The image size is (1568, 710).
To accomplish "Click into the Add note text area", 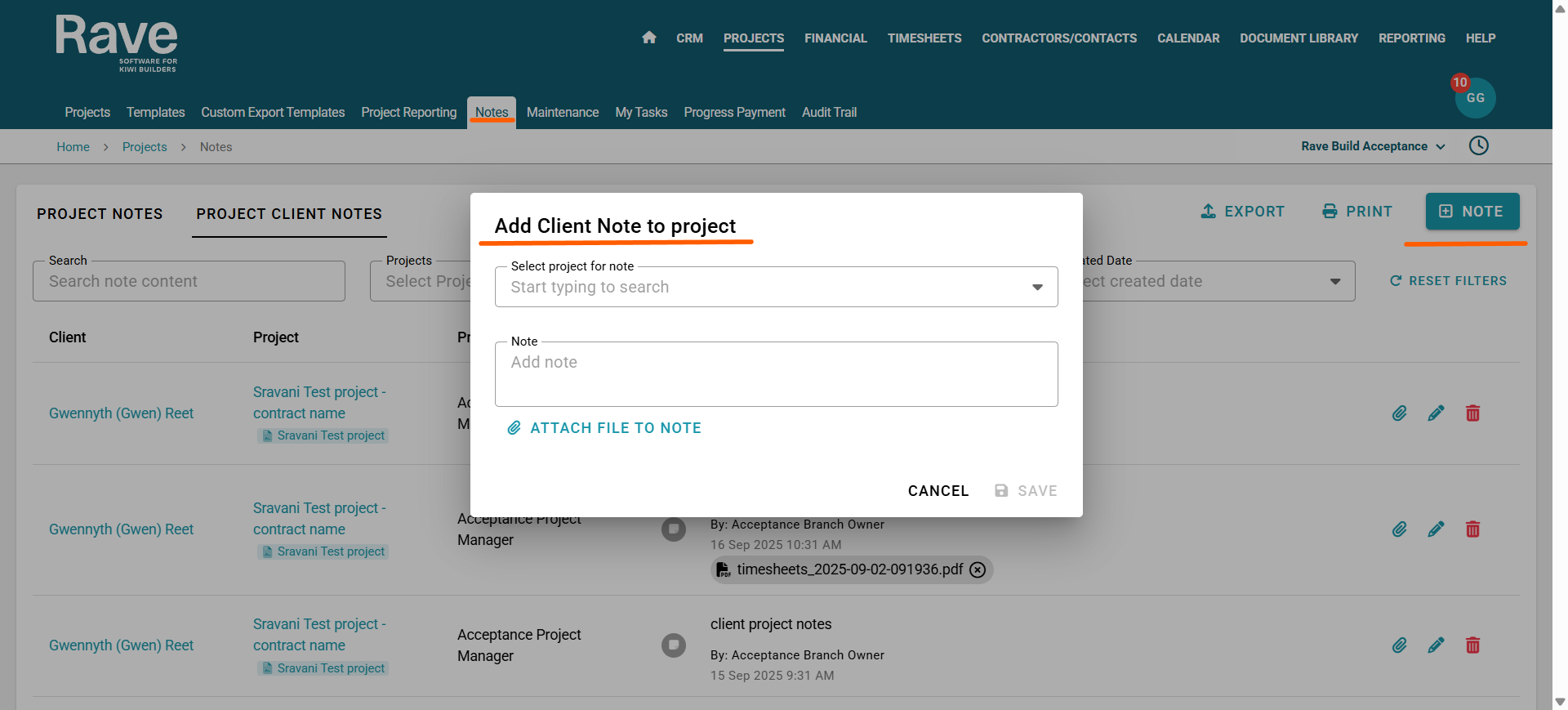I will tap(777, 374).
